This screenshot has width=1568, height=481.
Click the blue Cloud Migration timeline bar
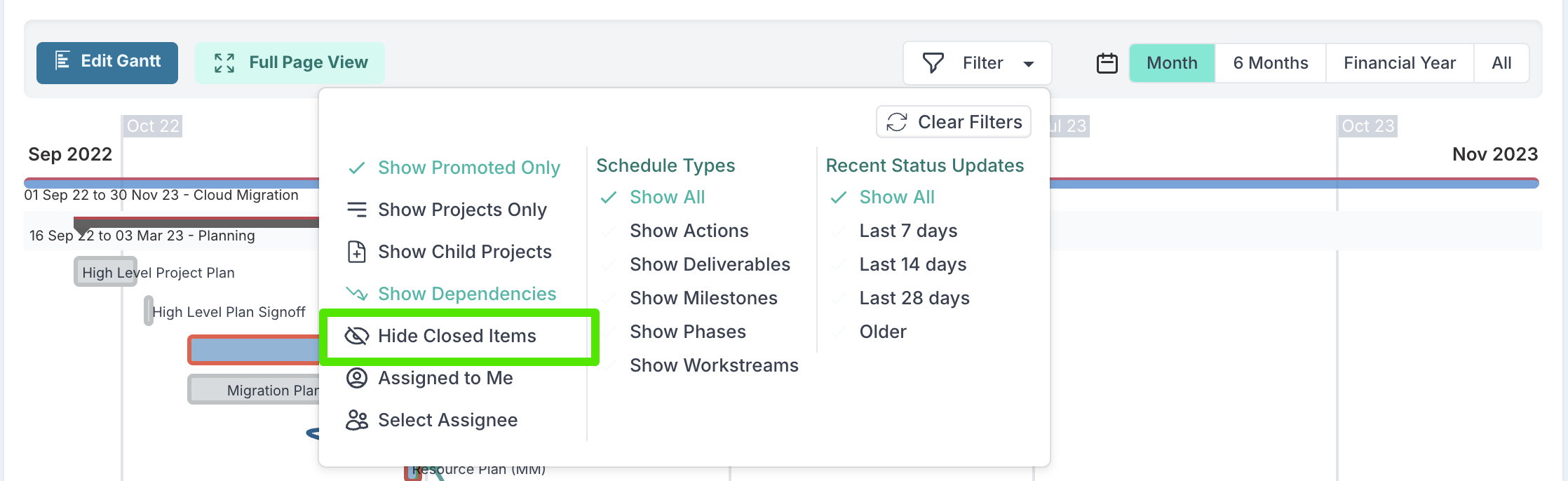coord(1294,183)
